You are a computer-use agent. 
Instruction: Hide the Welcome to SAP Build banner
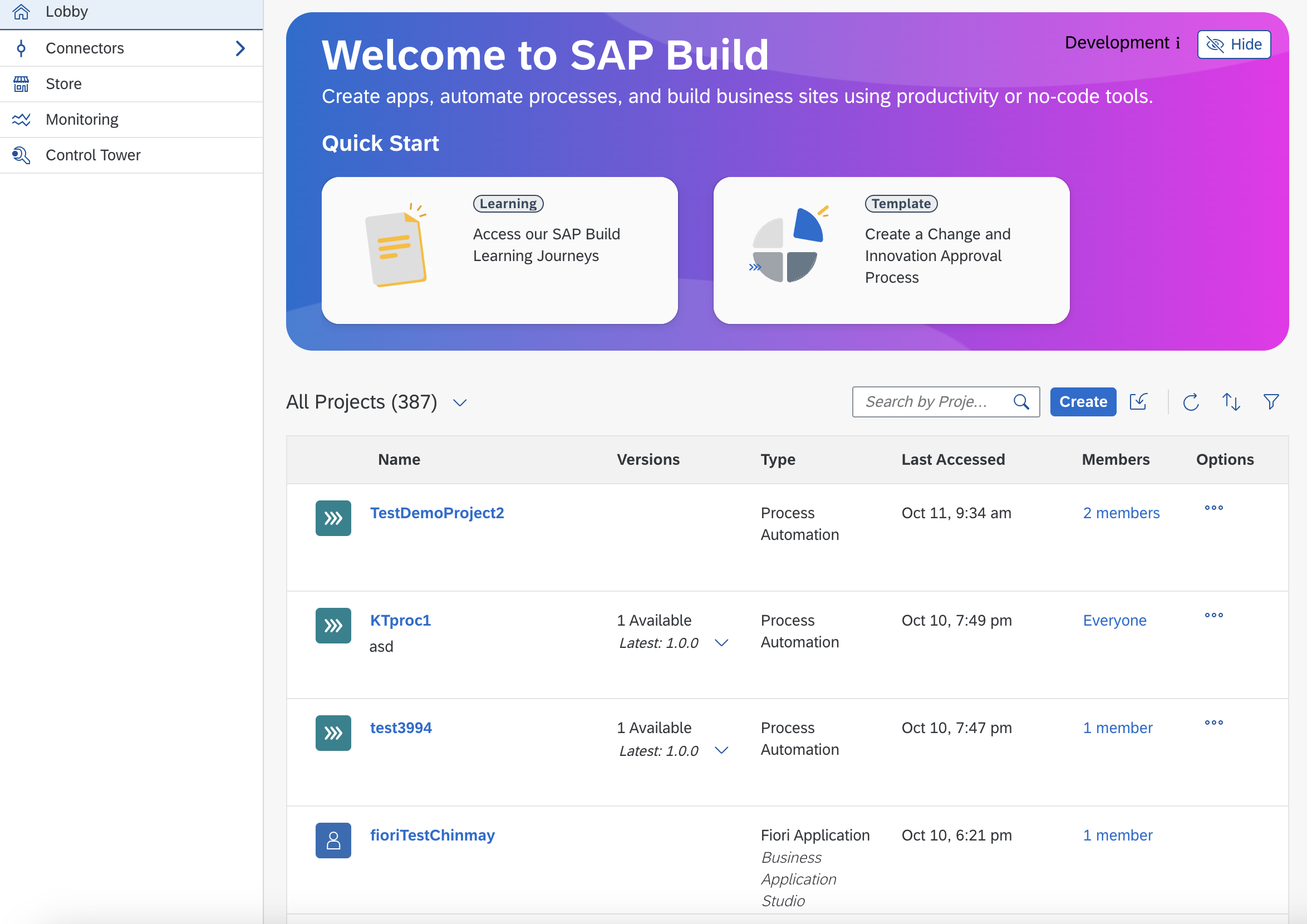click(x=1234, y=45)
